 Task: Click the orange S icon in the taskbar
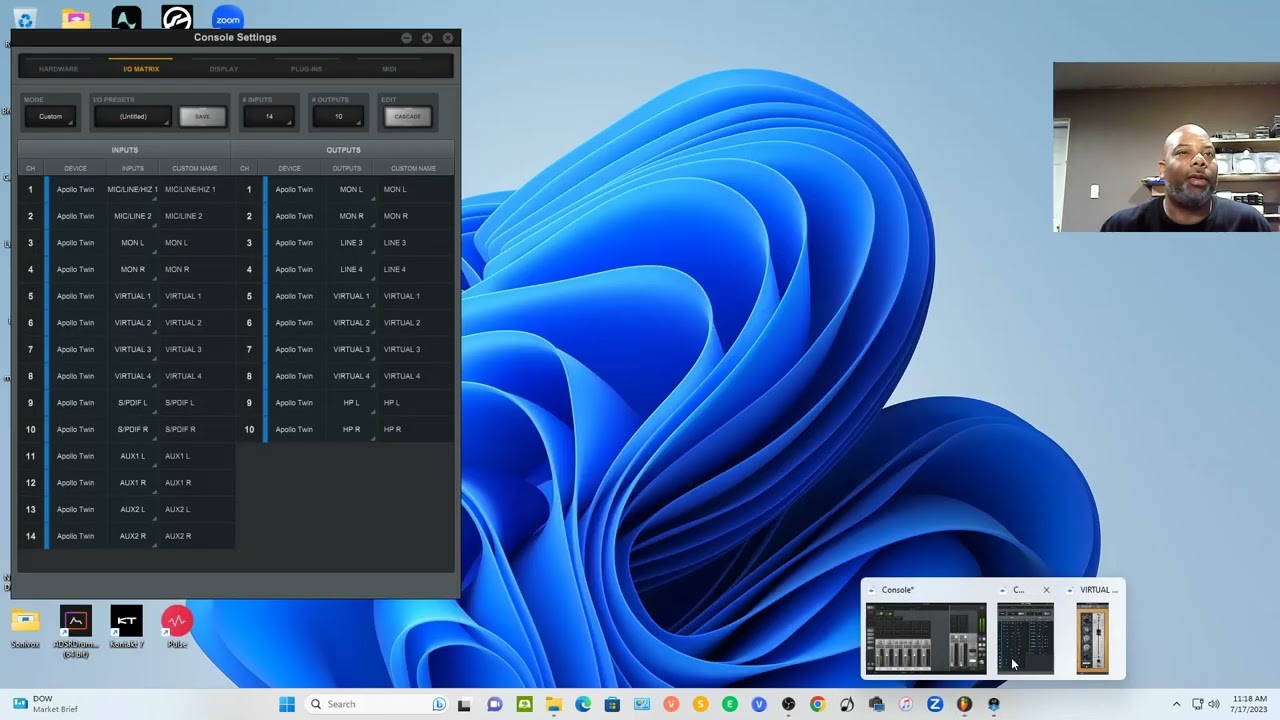pyautogui.click(x=700, y=704)
